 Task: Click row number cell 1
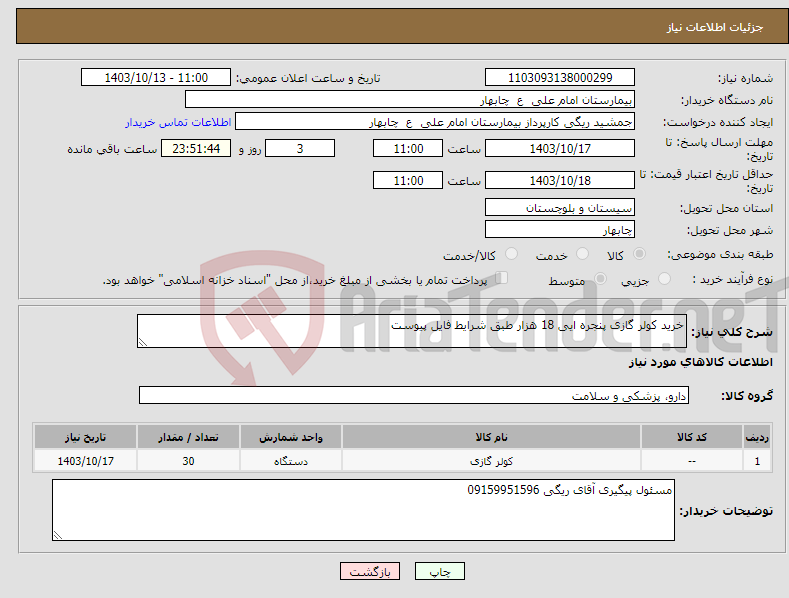[x=757, y=461]
